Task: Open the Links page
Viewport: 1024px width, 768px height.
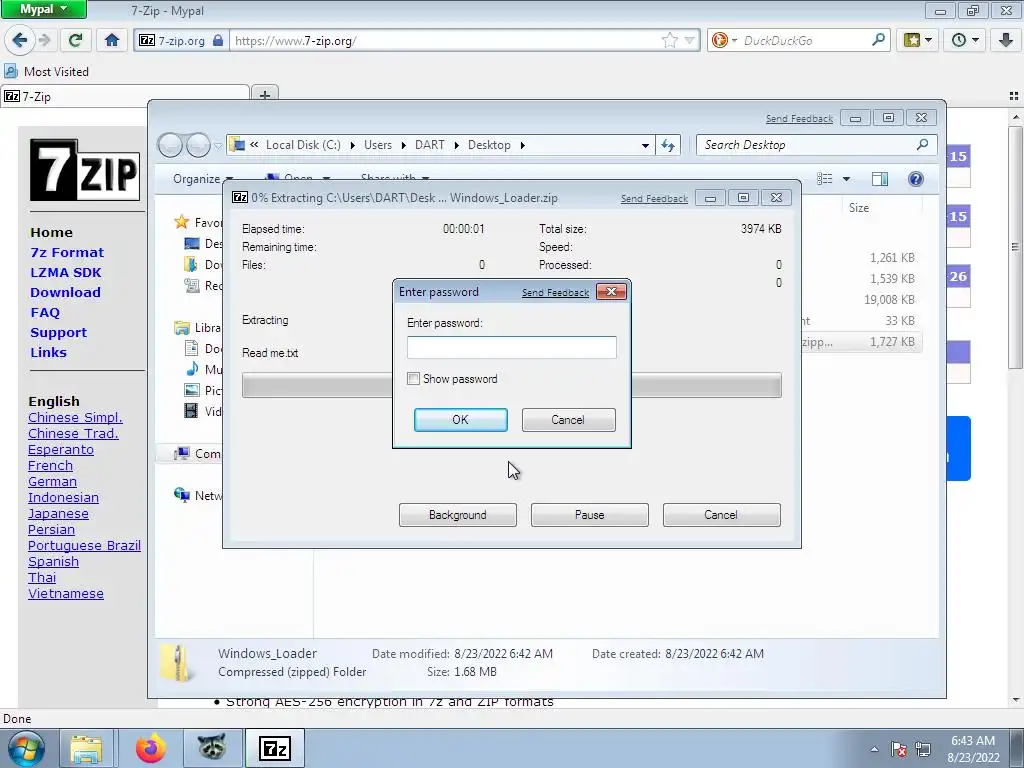Action: point(48,353)
